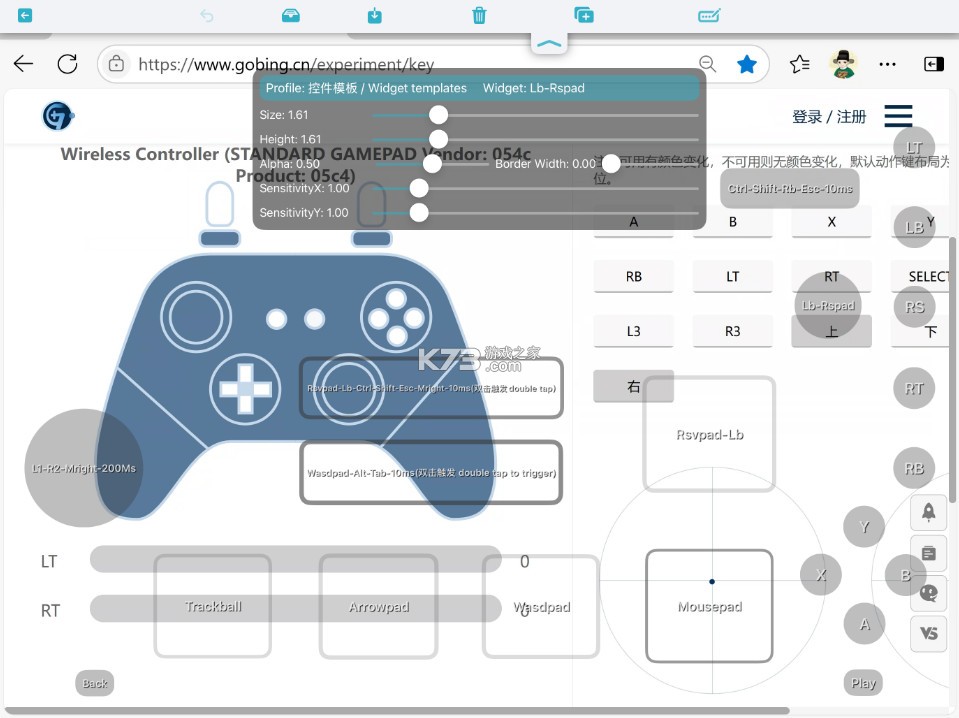This screenshot has height=718, width=959.
Task: Adjust the SensitivityY slider handle
Action: 419,212
